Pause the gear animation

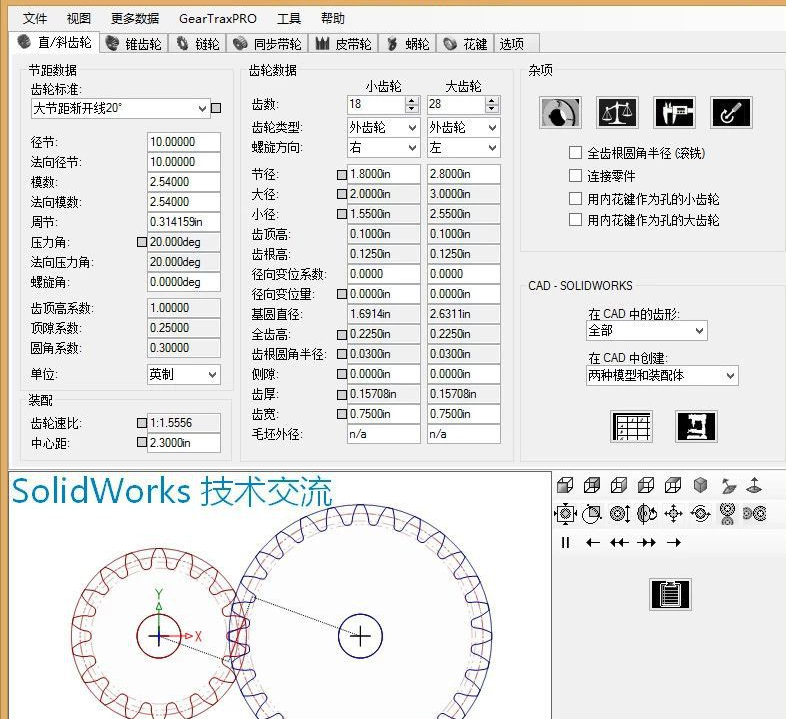click(x=565, y=542)
